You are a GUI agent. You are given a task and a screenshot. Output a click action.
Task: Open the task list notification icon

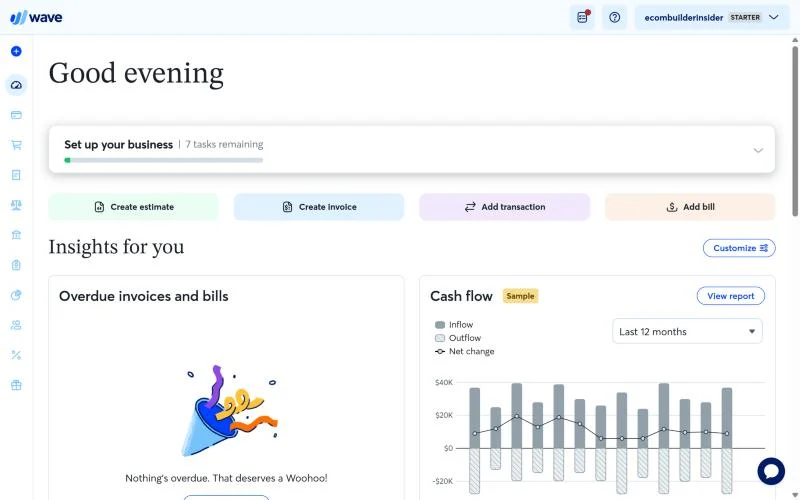click(582, 17)
